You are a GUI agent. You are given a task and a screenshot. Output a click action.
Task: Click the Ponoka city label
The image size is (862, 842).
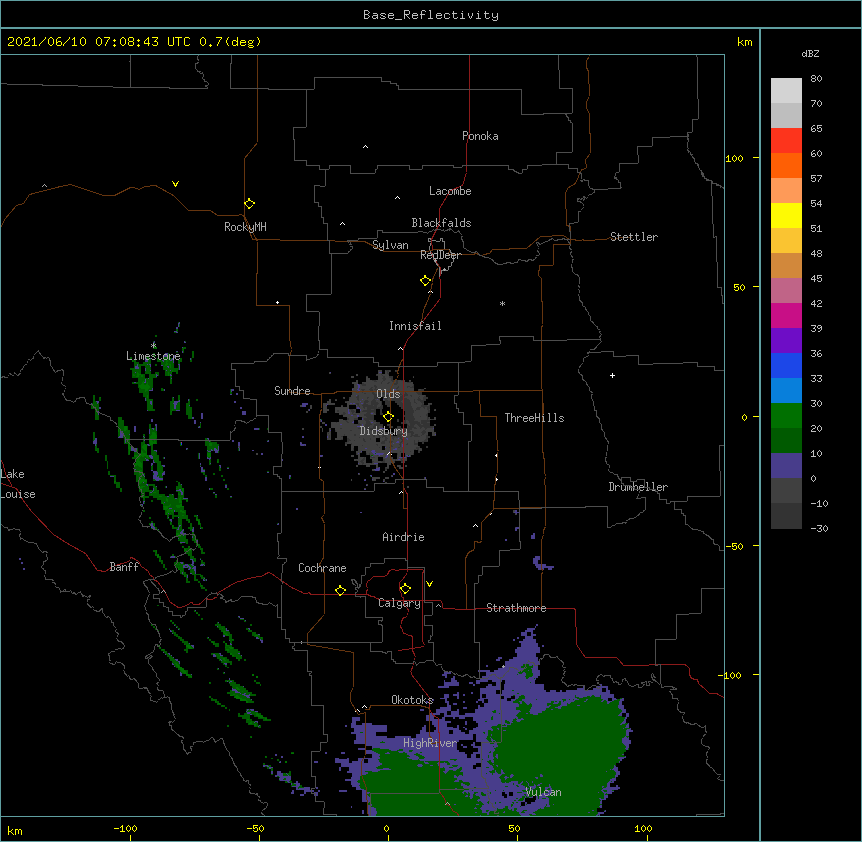pos(480,136)
